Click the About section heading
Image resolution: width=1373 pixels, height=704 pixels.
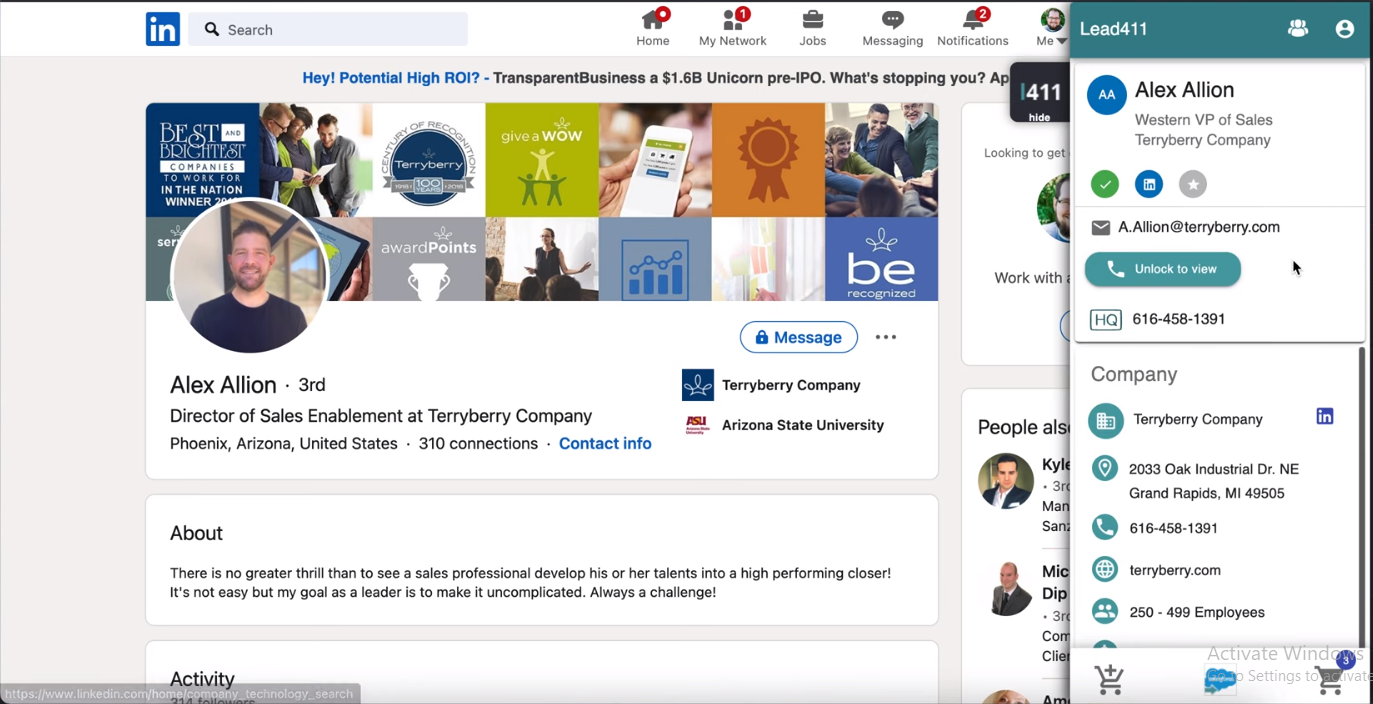pos(196,533)
